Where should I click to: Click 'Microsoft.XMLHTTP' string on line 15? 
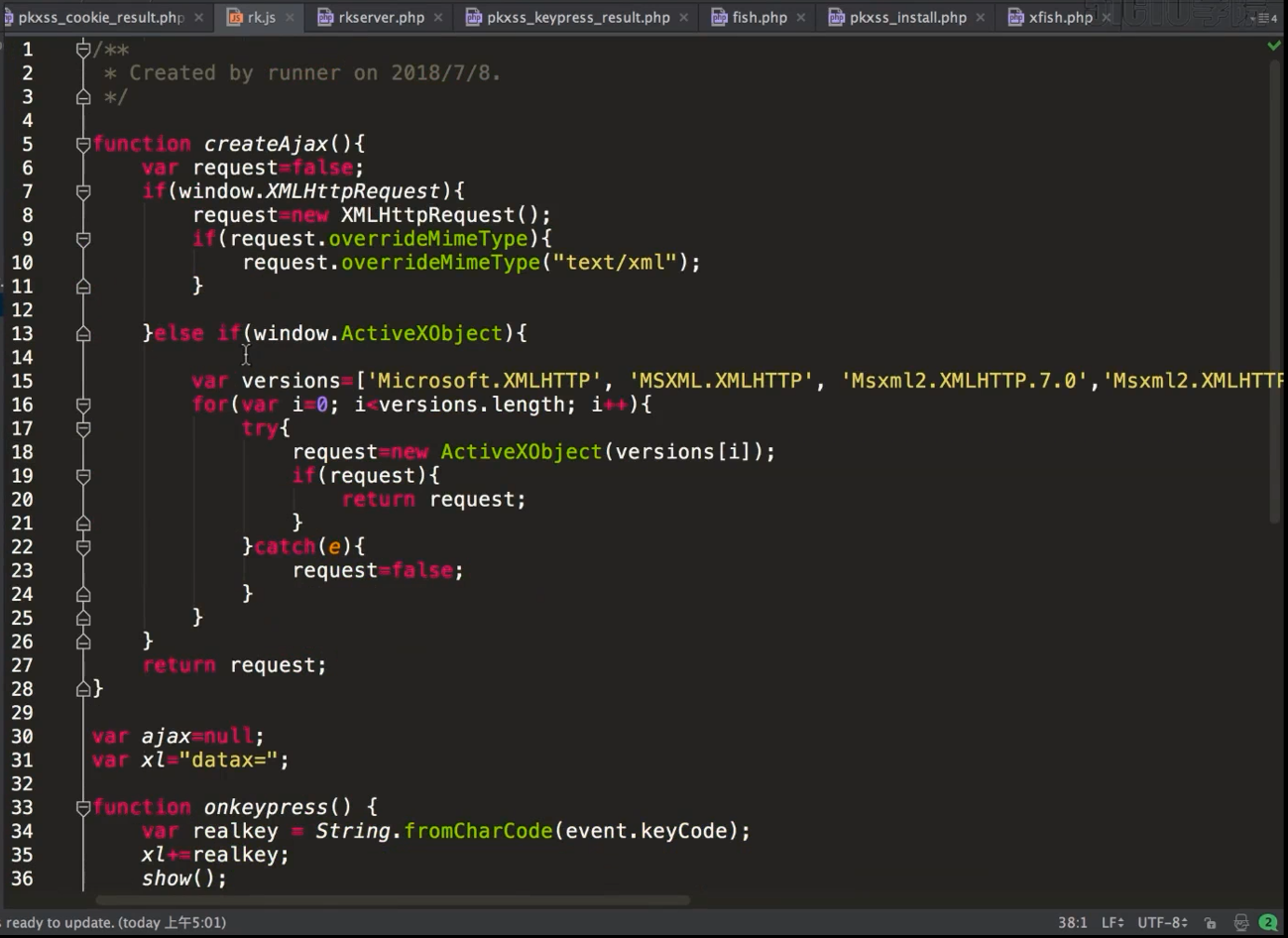(x=485, y=381)
